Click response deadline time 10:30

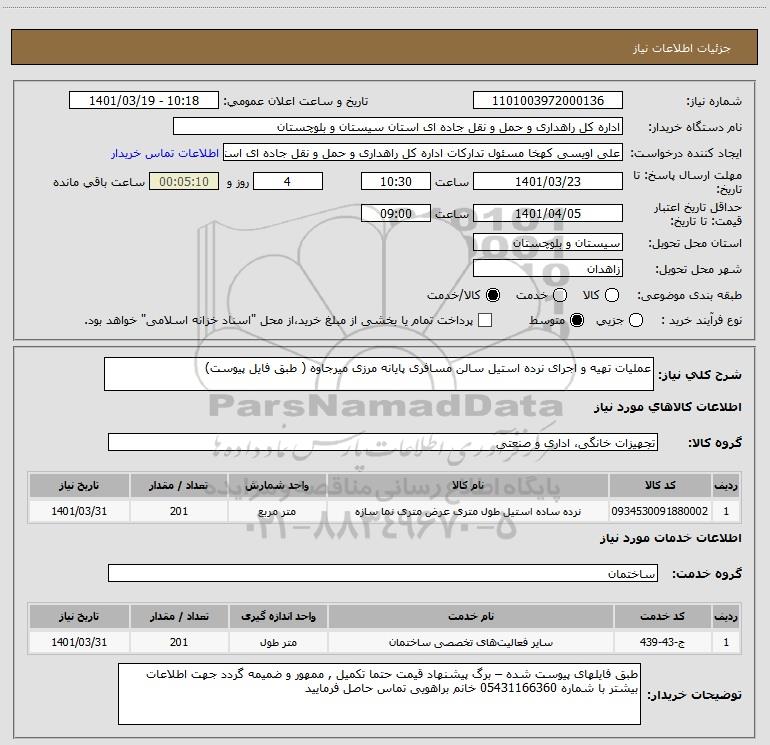(x=396, y=181)
